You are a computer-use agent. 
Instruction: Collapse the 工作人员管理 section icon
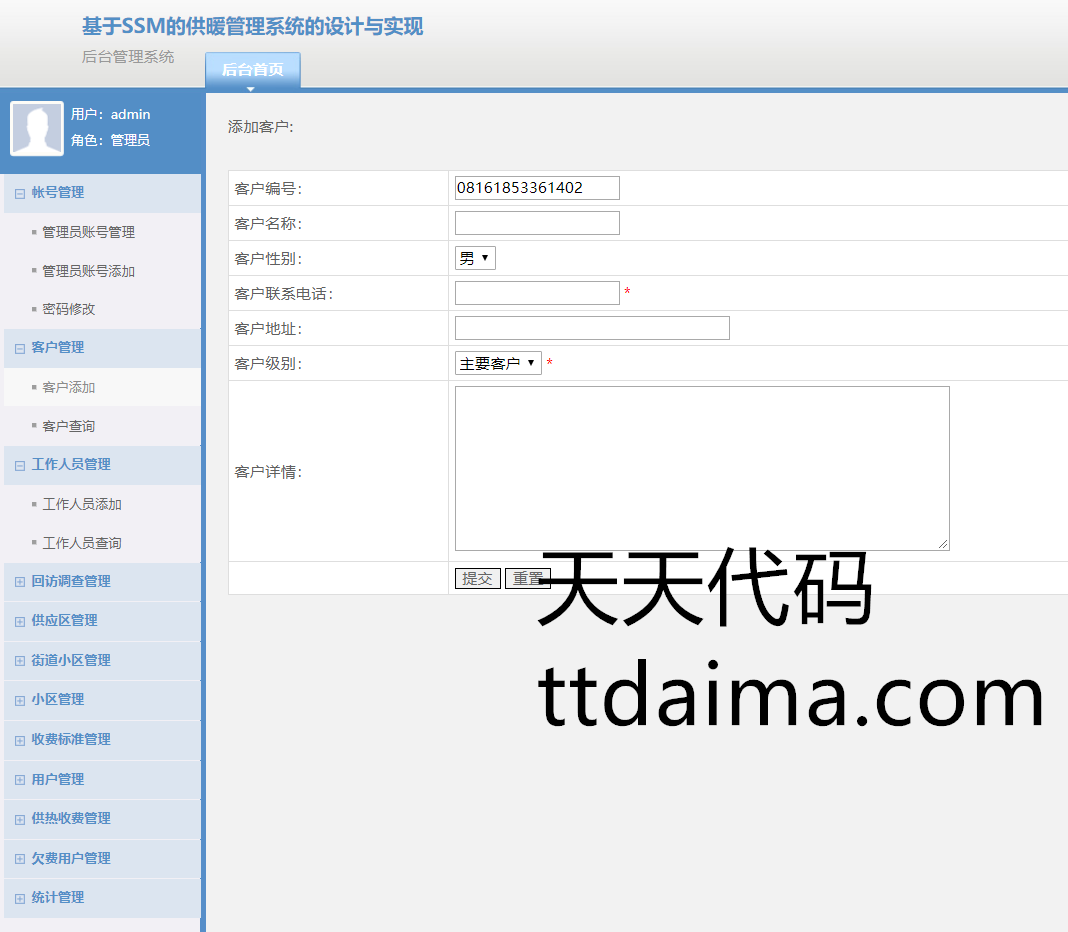click(20, 465)
